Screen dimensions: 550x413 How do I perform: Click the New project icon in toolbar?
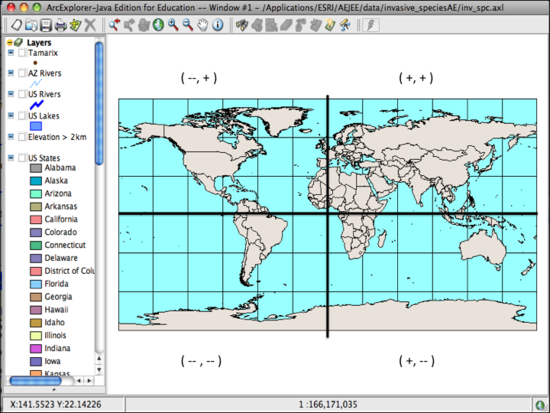16,25
